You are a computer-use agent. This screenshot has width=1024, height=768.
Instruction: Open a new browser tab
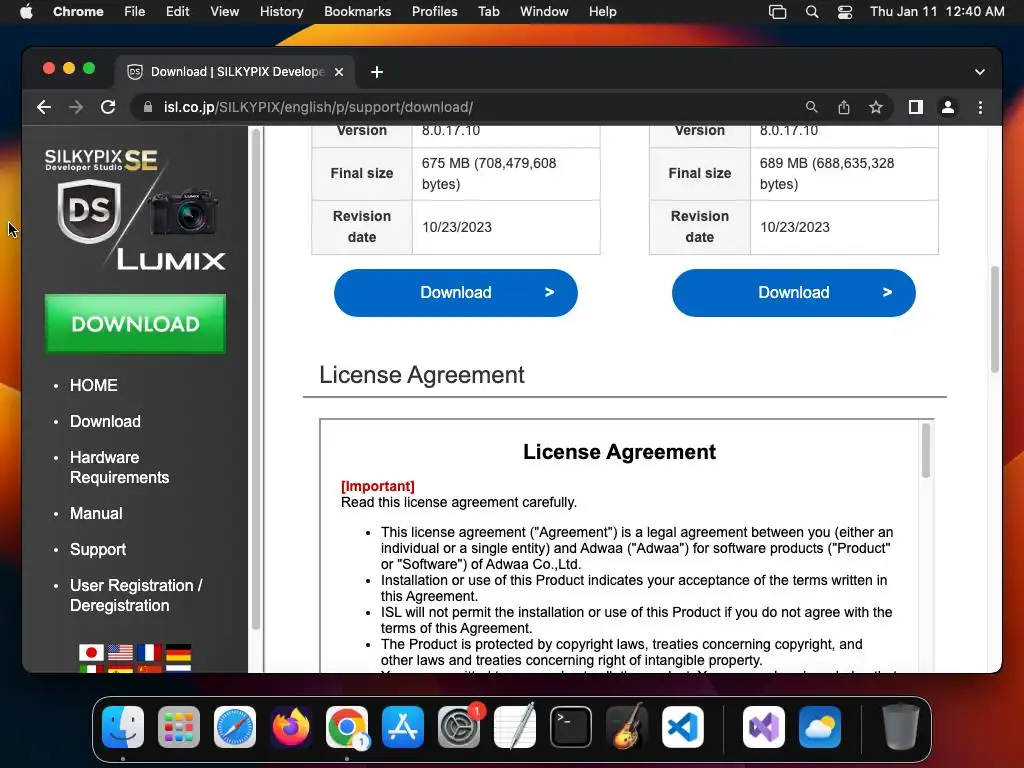coord(377,72)
